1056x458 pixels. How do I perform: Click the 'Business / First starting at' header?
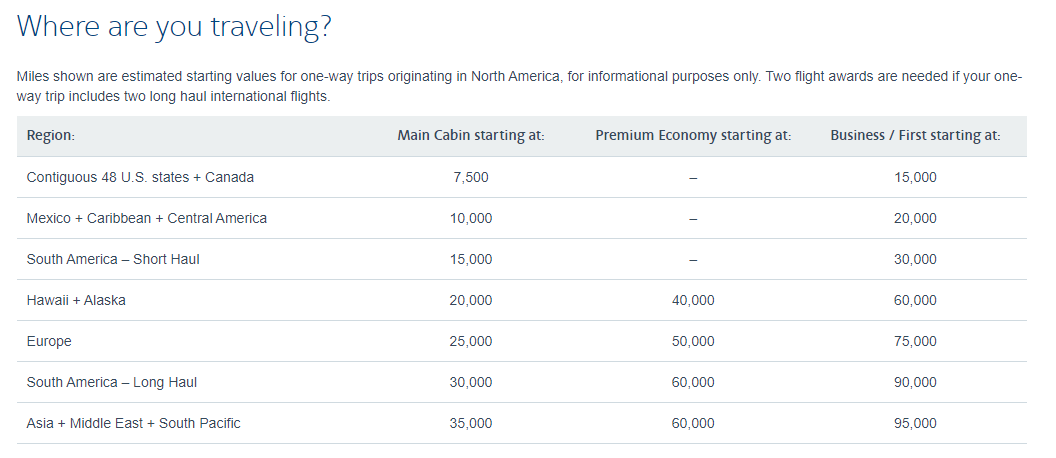click(915, 135)
